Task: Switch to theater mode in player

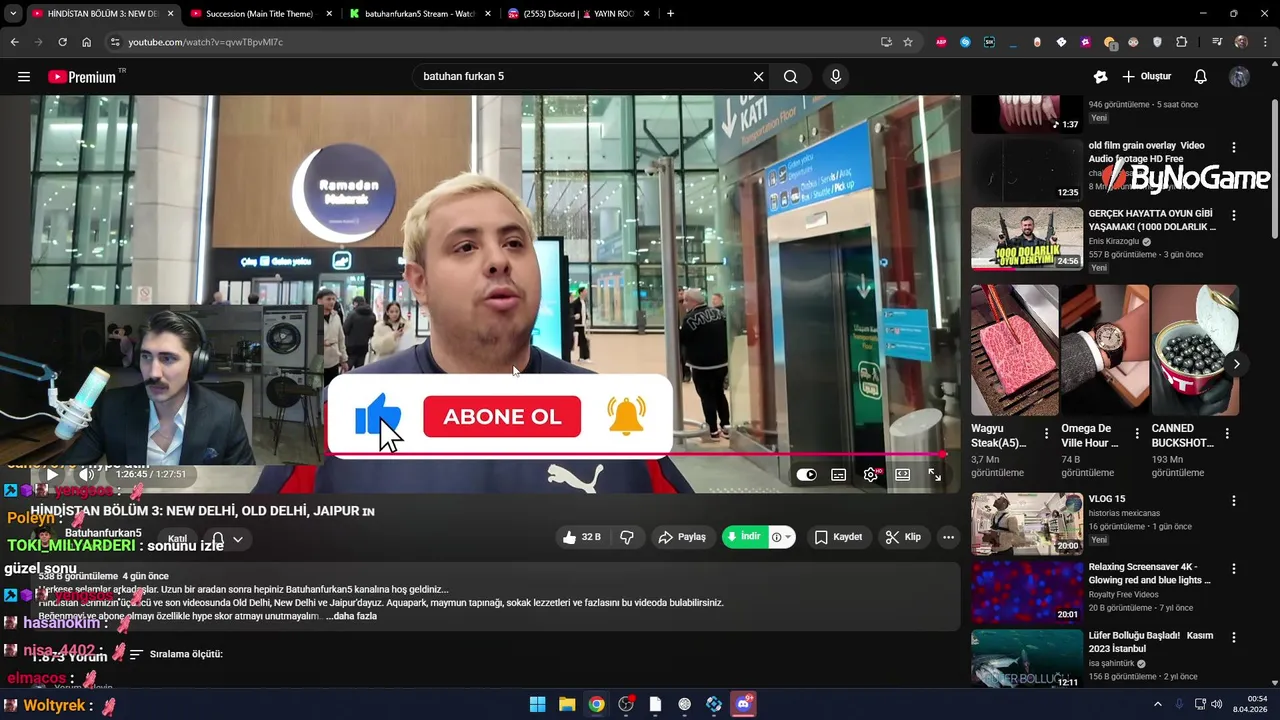Action: pyautogui.click(x=903, y=475)
